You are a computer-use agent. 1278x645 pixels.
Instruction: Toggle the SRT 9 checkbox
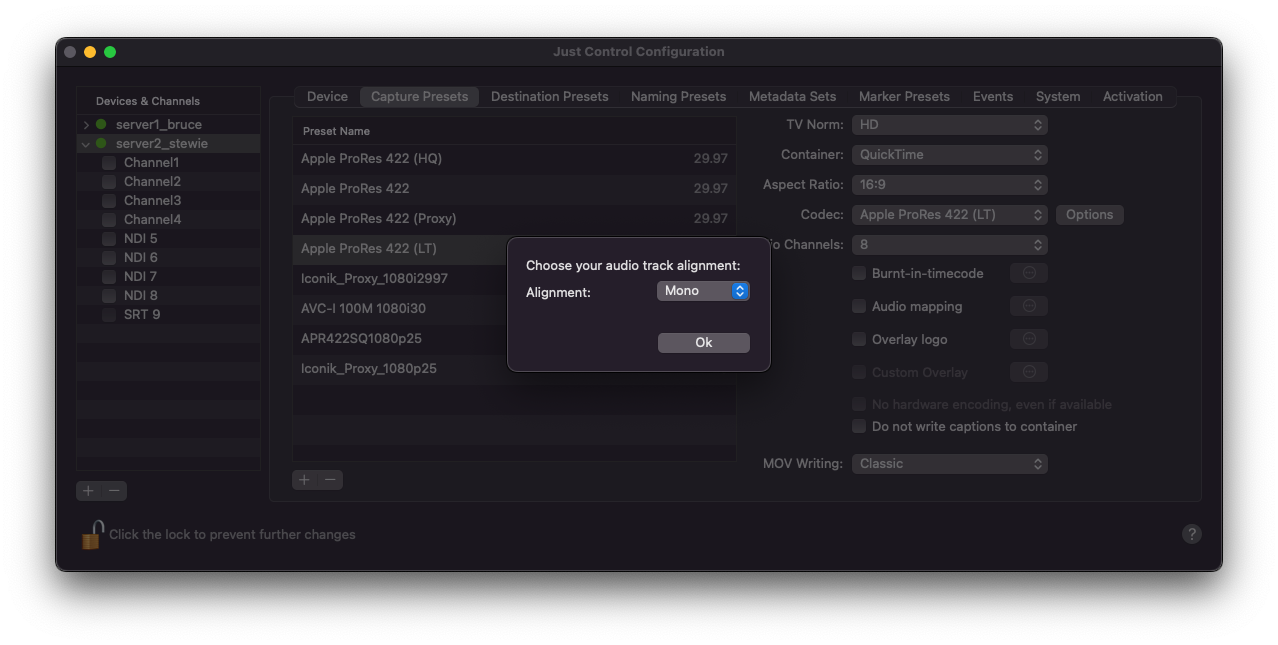[x=109, y=315]
